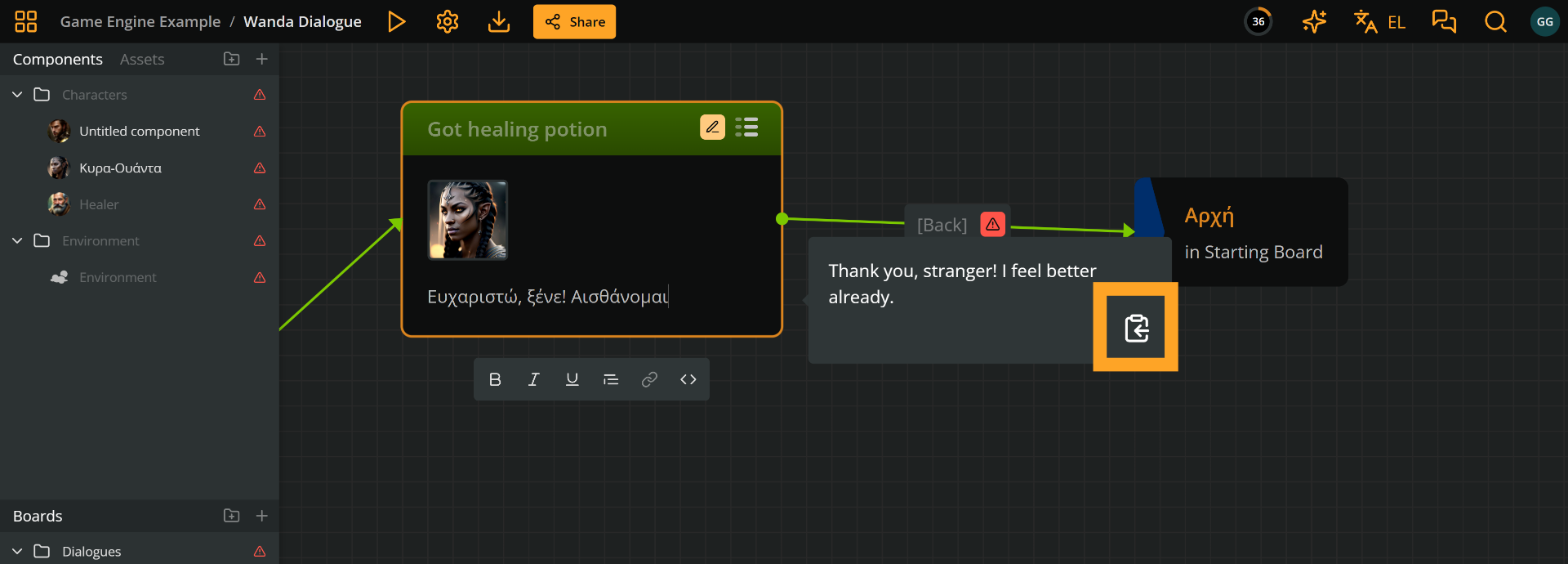Open the comments chat icon
The image size is (1568, 564).
coord(1444,21)
